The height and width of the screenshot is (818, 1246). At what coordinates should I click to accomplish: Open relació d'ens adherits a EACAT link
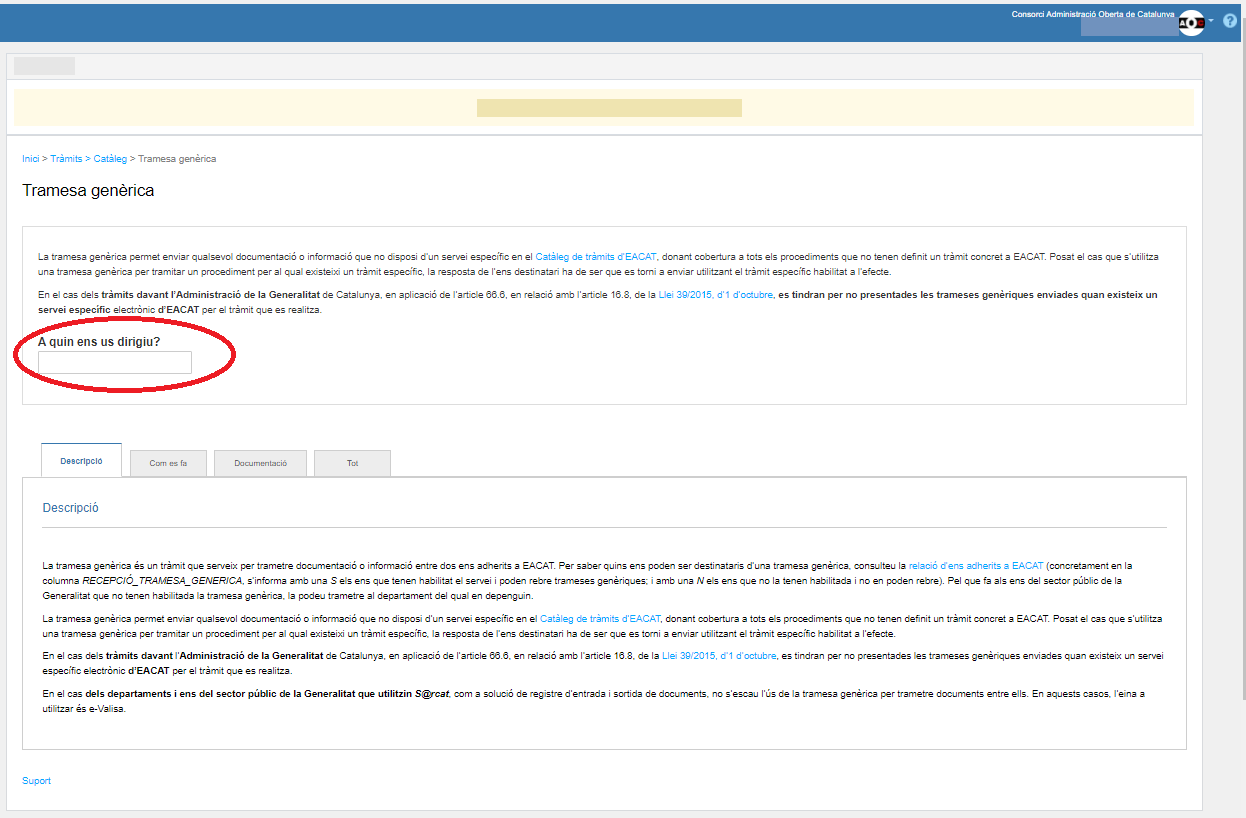(975, 566)
